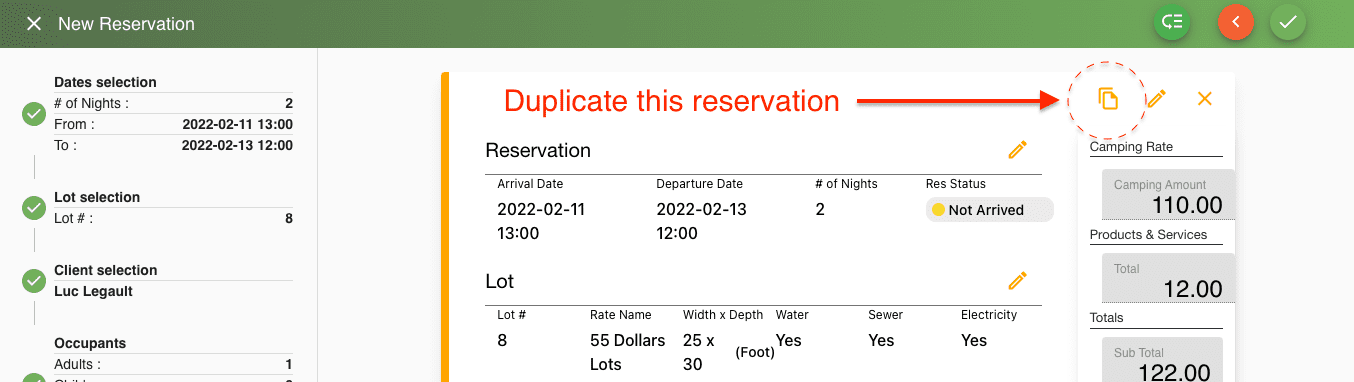Click the Not Arrived status chip
Viewport: 1354px width, 382px height.
(989, 210)
